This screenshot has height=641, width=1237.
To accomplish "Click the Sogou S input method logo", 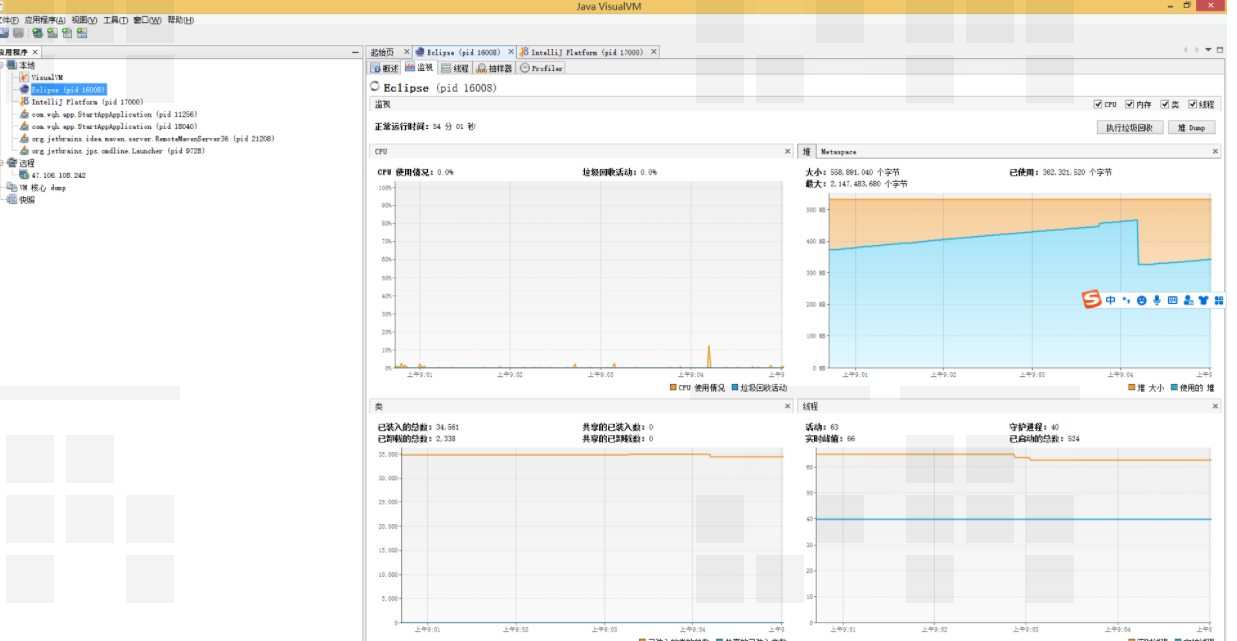I will (x=1092, y=300).
